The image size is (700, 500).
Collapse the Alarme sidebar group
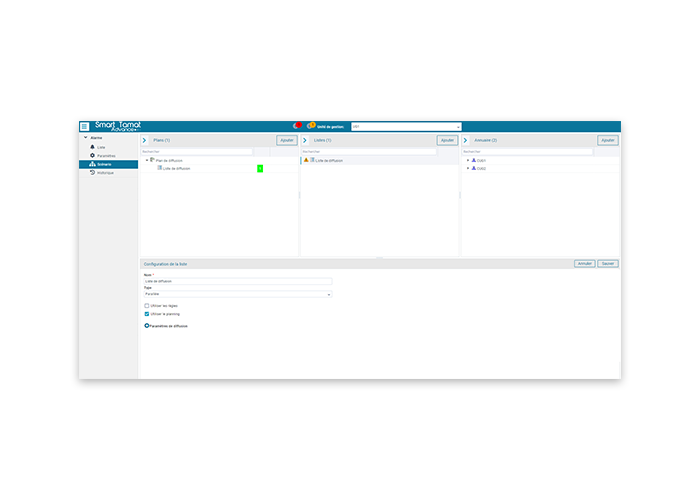pyautogui.click(x=86, y=138)
